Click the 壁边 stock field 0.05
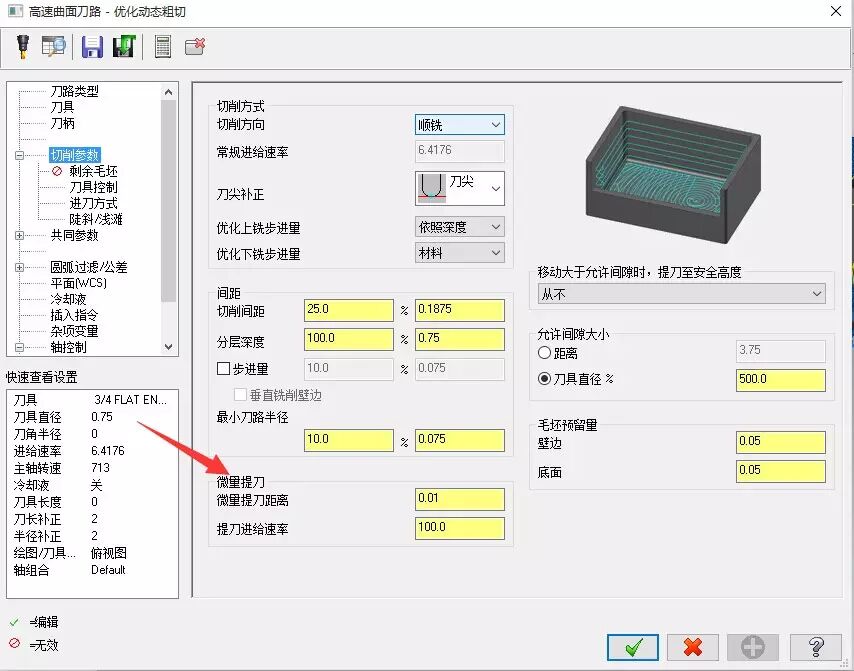The width and height of the screenshot is (854, 671). 780,442
